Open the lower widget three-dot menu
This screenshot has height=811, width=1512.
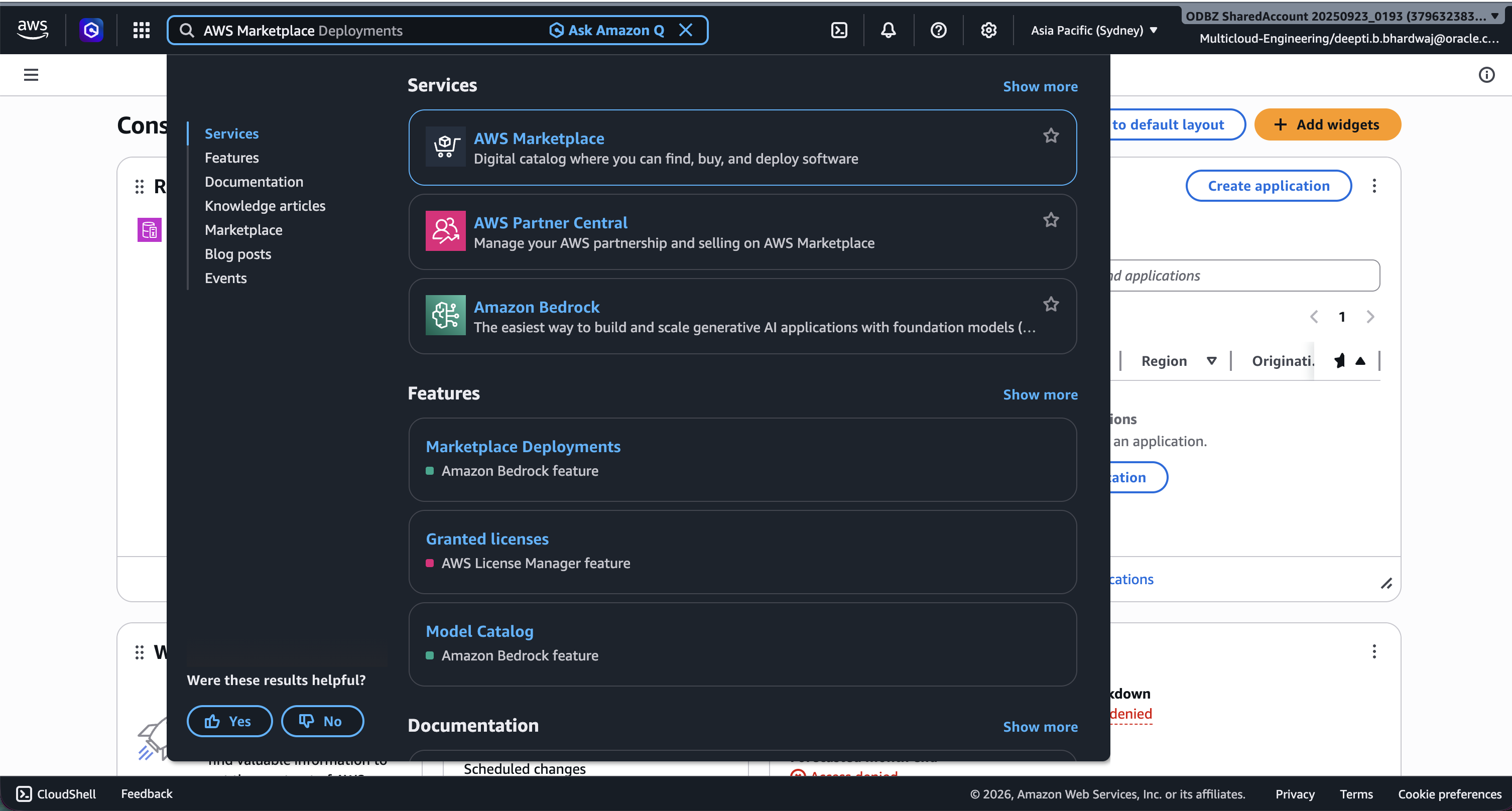tap(1374, 651)
